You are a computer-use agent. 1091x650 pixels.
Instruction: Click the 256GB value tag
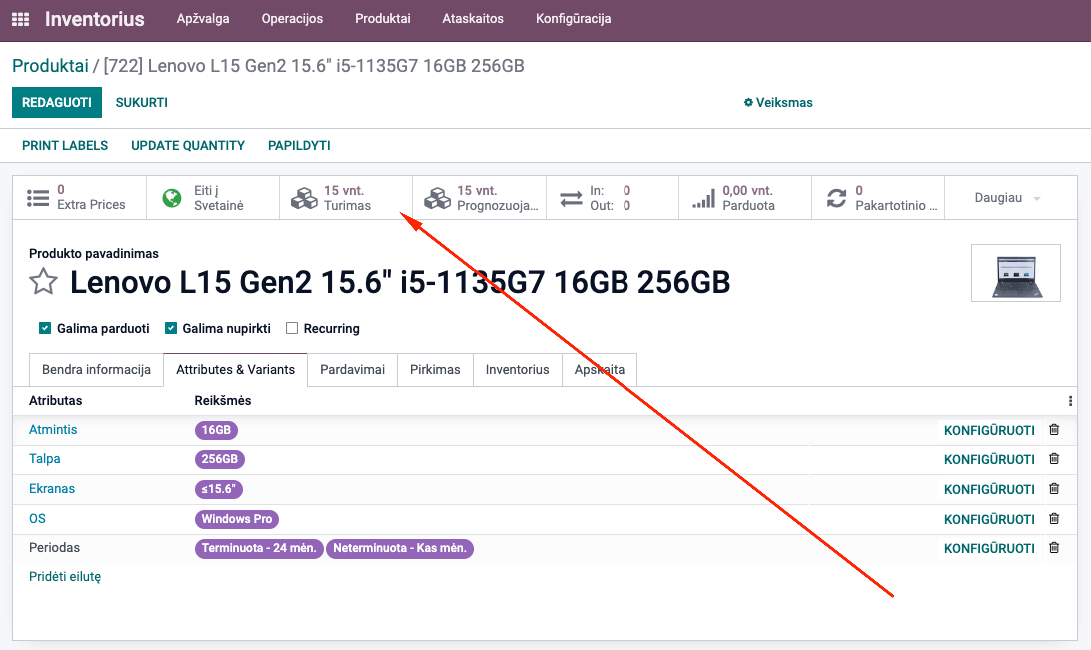coord(220,459)
